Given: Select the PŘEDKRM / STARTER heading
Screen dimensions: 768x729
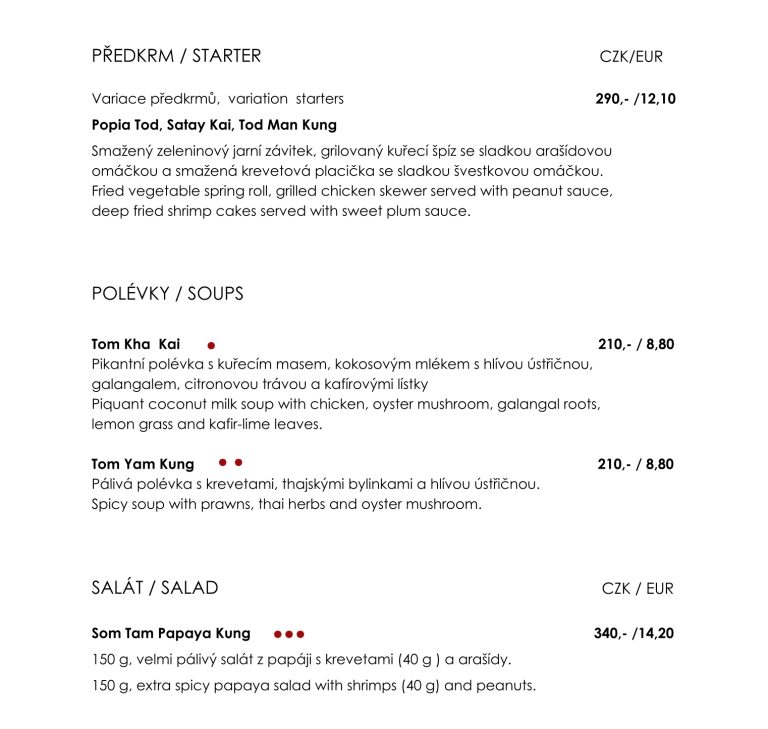Looking at the screenshot, I should coord(176,56).
